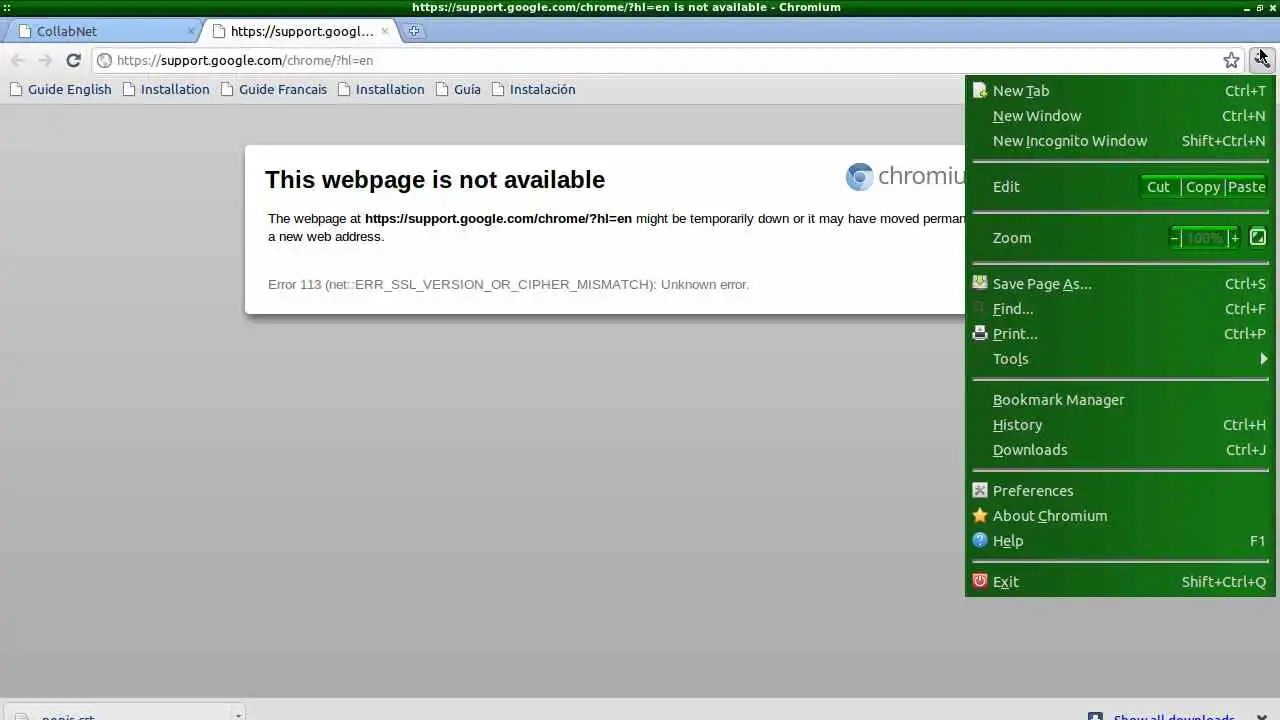The width and height of the screenshot is (1280, 720).
Task: Open Downloads from the menu
Action: (1120, 450)
